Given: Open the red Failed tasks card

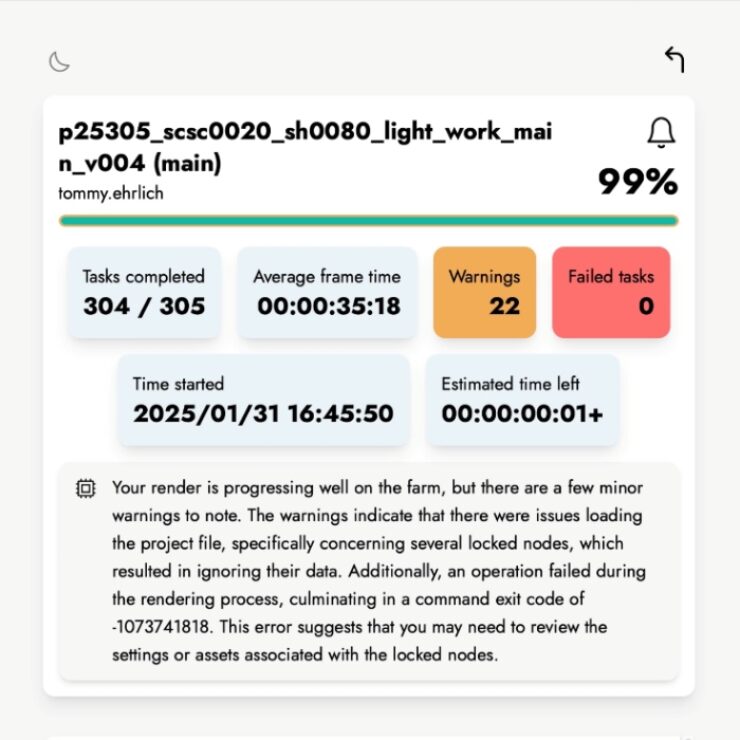Looking at the screenshot, I should pyautogui.click(x=611, y=292).
